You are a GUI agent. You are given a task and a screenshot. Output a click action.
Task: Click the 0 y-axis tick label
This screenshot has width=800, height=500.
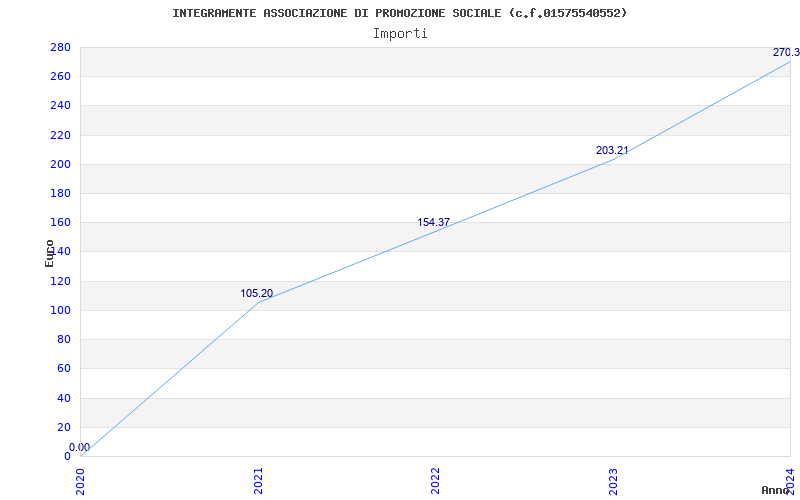pyautogui.click(x=67, y=456)
